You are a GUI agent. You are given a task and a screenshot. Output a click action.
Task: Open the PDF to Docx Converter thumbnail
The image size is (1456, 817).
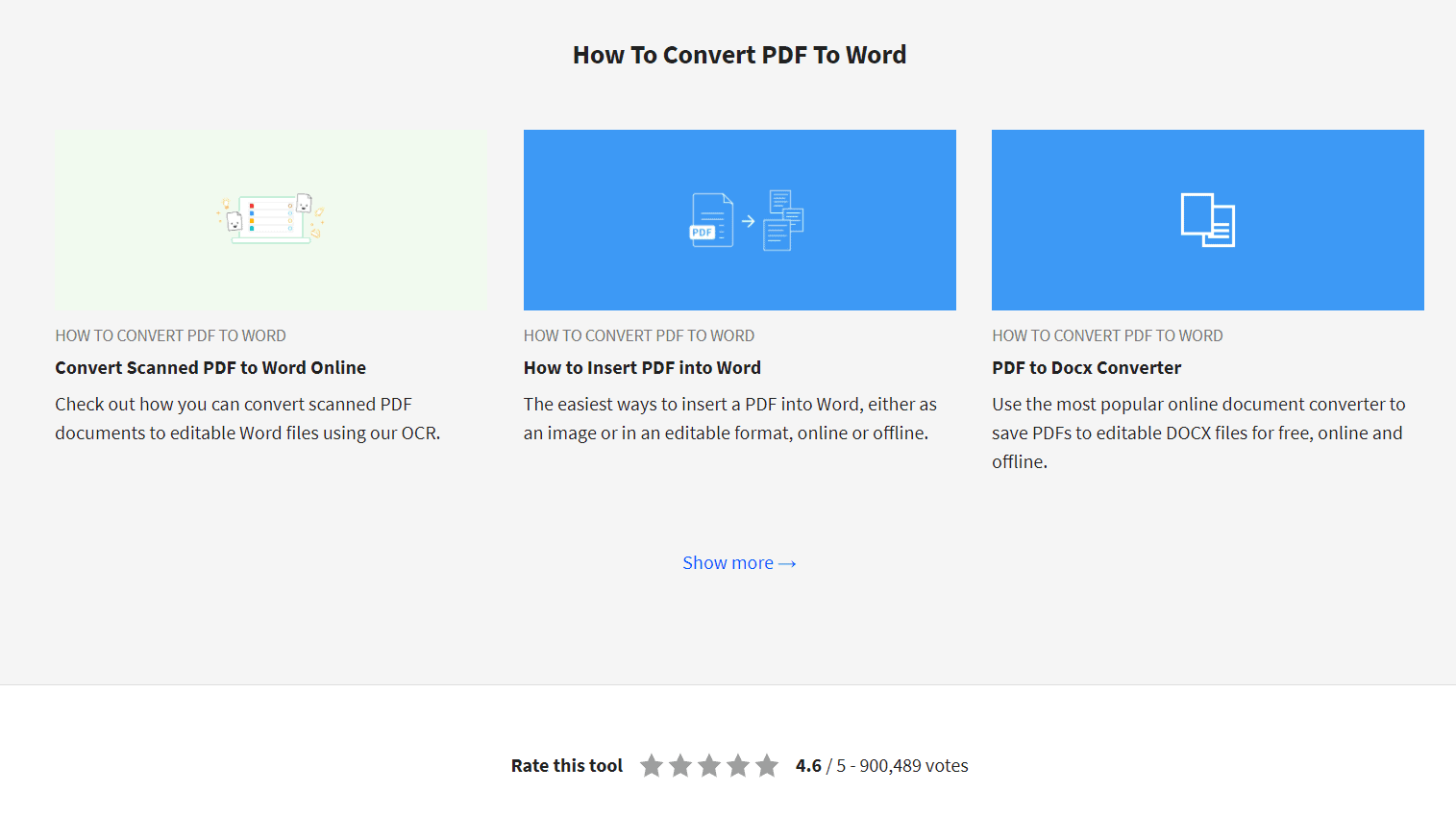point(1208,220)
